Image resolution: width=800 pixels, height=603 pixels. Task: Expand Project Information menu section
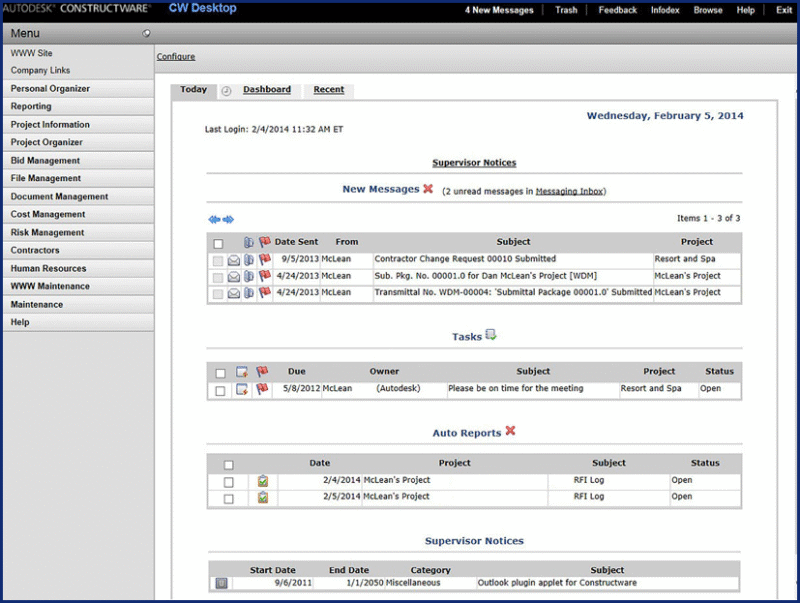coord(50,125)
